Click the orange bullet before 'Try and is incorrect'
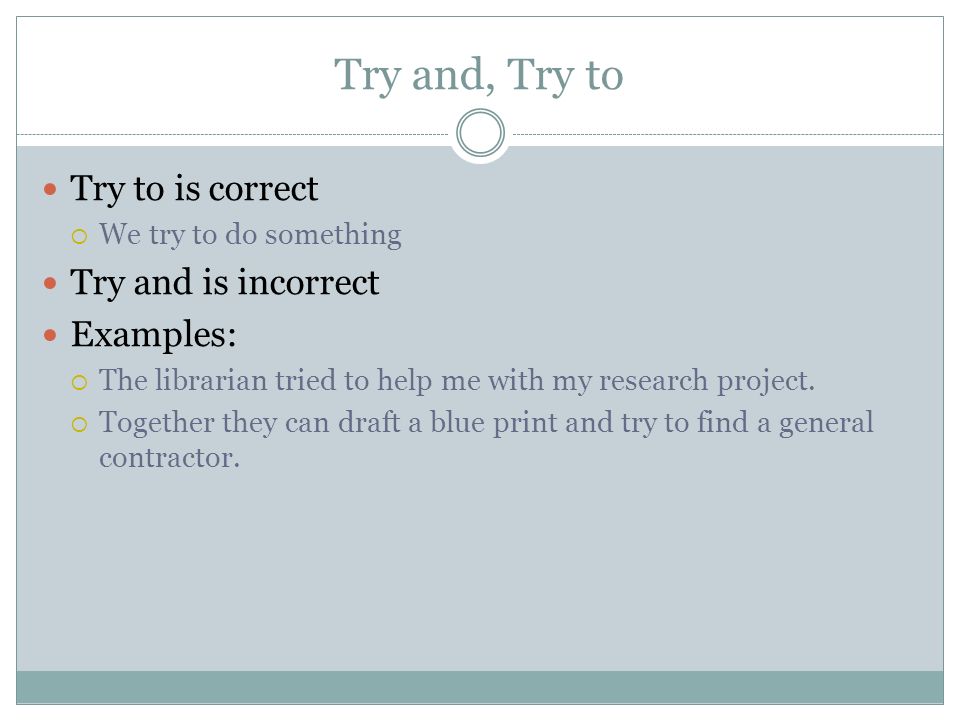960x720 pixels. [50, 283]
